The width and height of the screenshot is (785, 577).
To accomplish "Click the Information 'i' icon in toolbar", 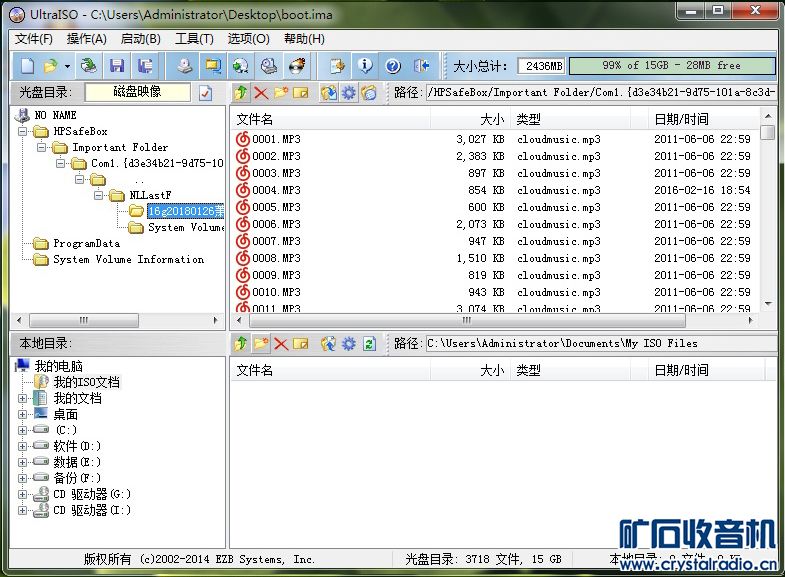I will (365, 66).
